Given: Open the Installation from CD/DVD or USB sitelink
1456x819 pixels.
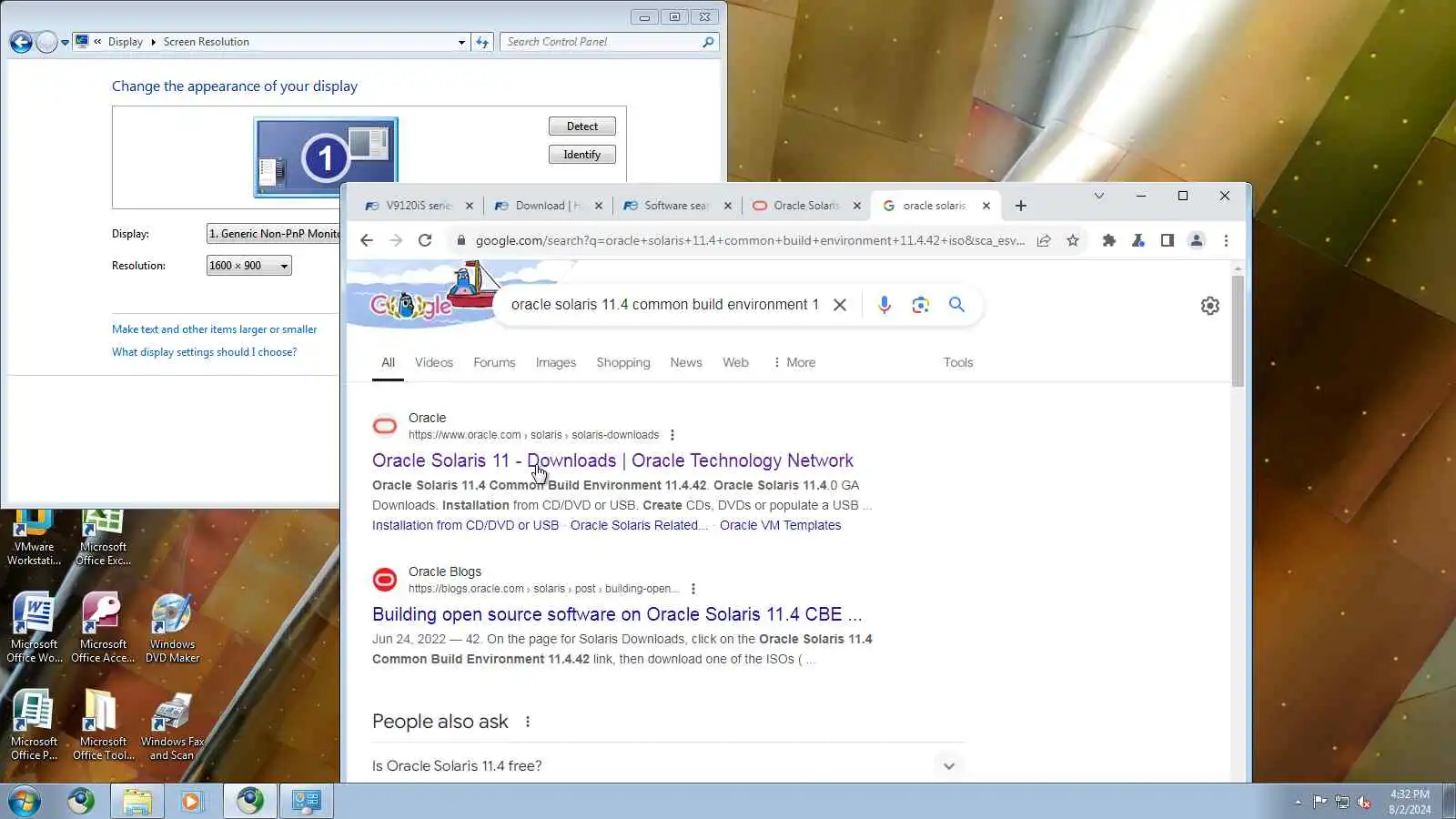Looking at the screenshot, I should coord(465,525).
